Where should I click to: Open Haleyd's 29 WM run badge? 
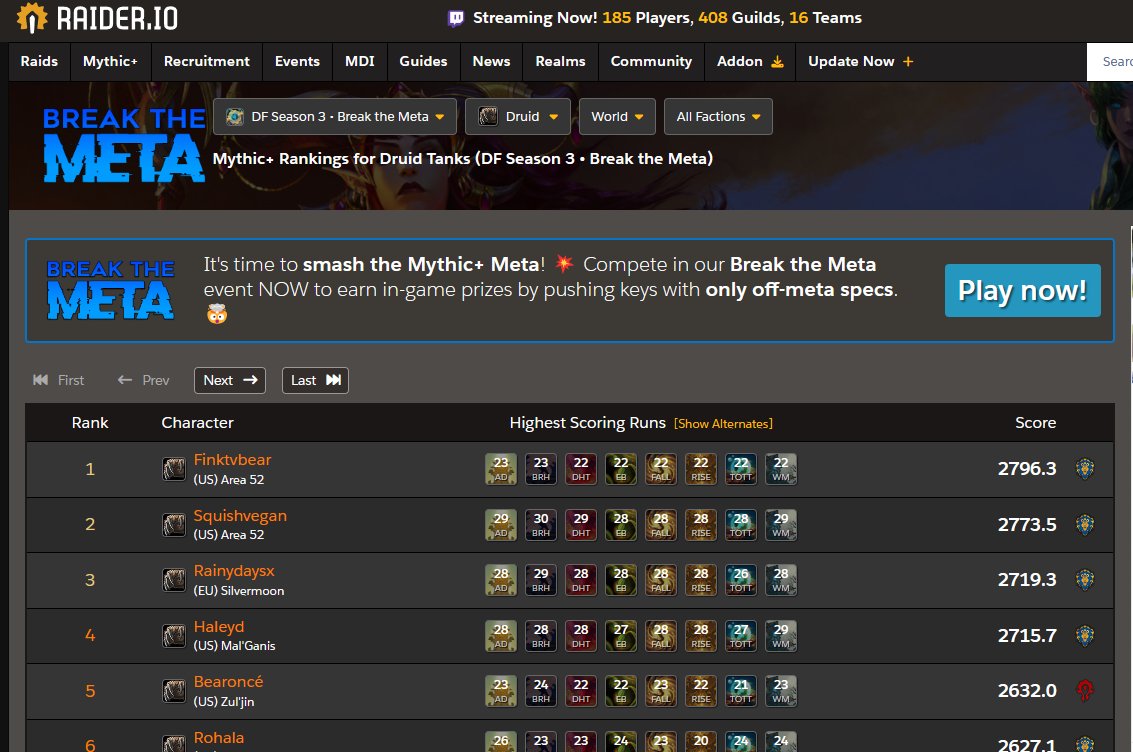pyautogui.click(x=781, y=636)
